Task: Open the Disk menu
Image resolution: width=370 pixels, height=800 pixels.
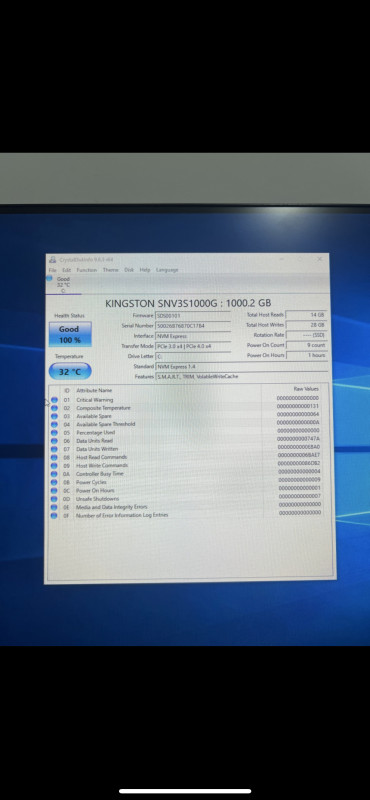Action: click(129, 270)
